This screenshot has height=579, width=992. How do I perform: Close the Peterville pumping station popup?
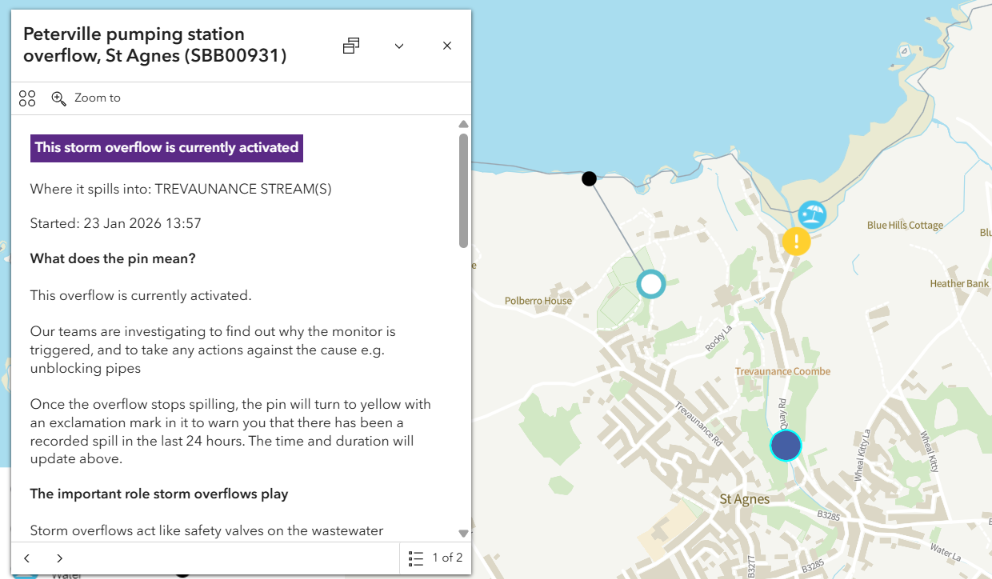[447, 46]
